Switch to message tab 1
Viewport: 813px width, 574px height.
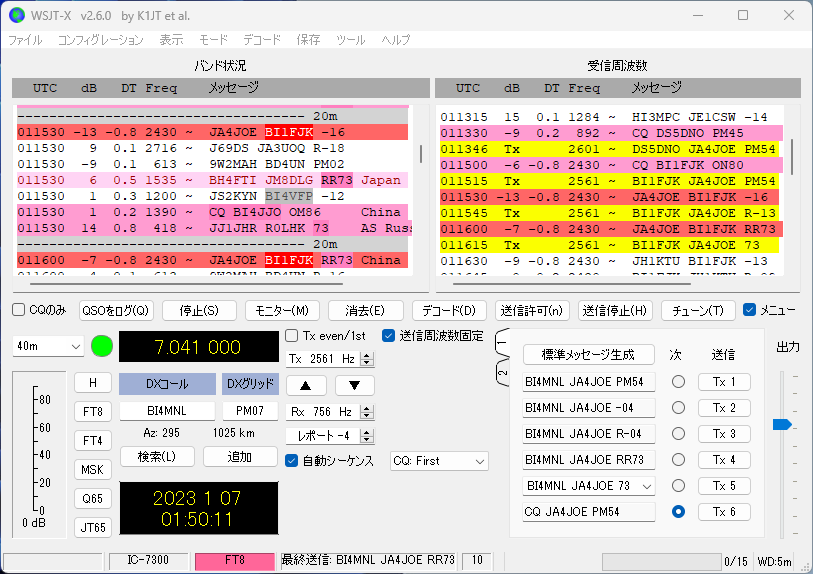coord(502,343)
